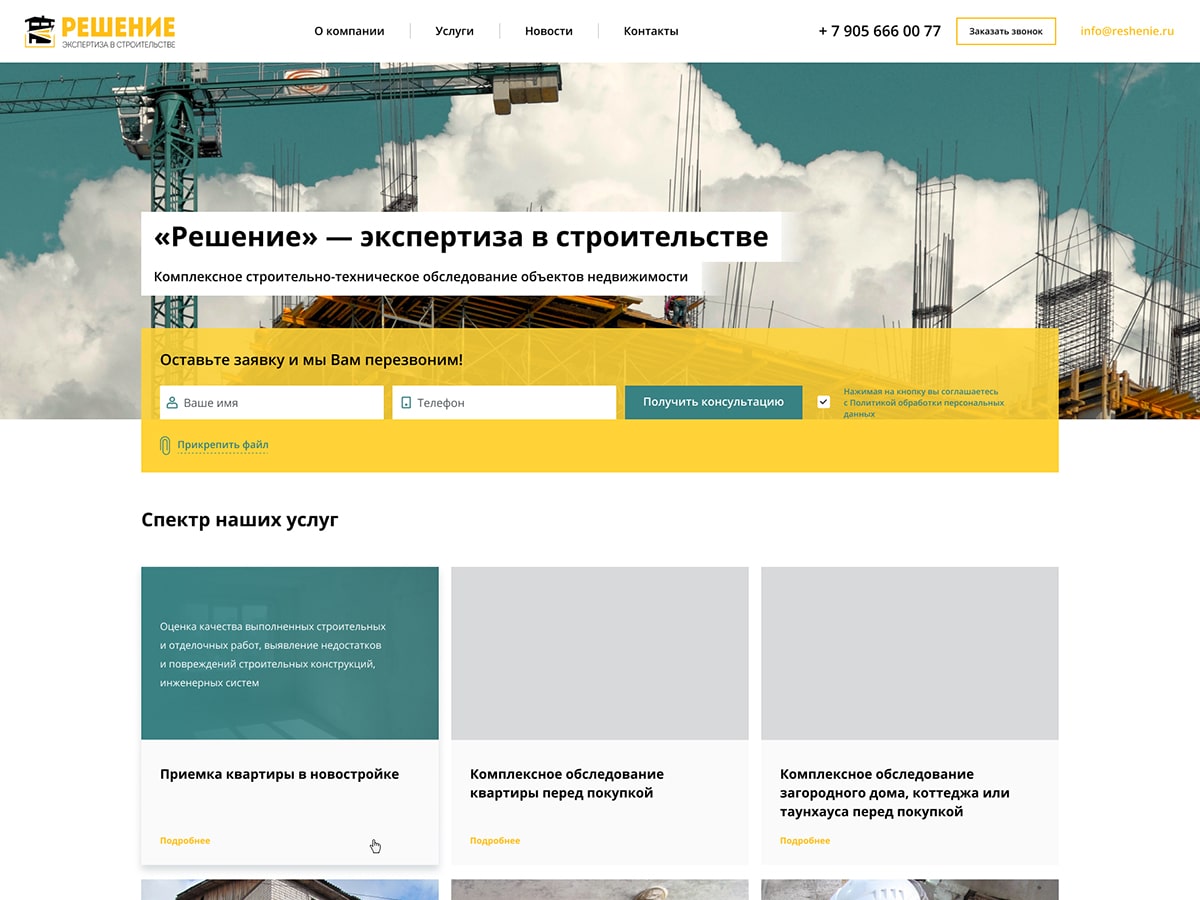Screen dimensions: 1200x900
Task: Click the Решение company logo
Action: click(x=100, y=31)
